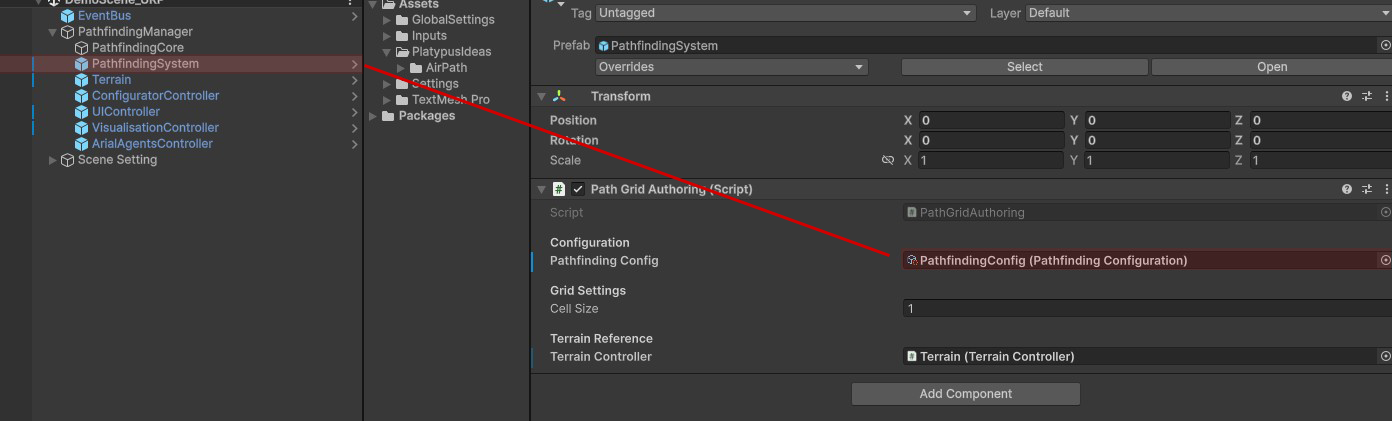This screenshot has width=1392, height=421.
Task: Open Transform component presets icon
Action: 1367,97
